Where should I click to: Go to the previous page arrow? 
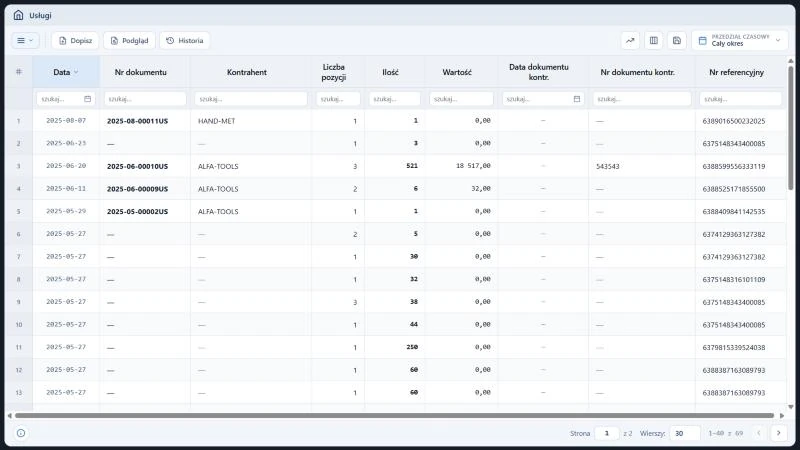coord(759,433)
